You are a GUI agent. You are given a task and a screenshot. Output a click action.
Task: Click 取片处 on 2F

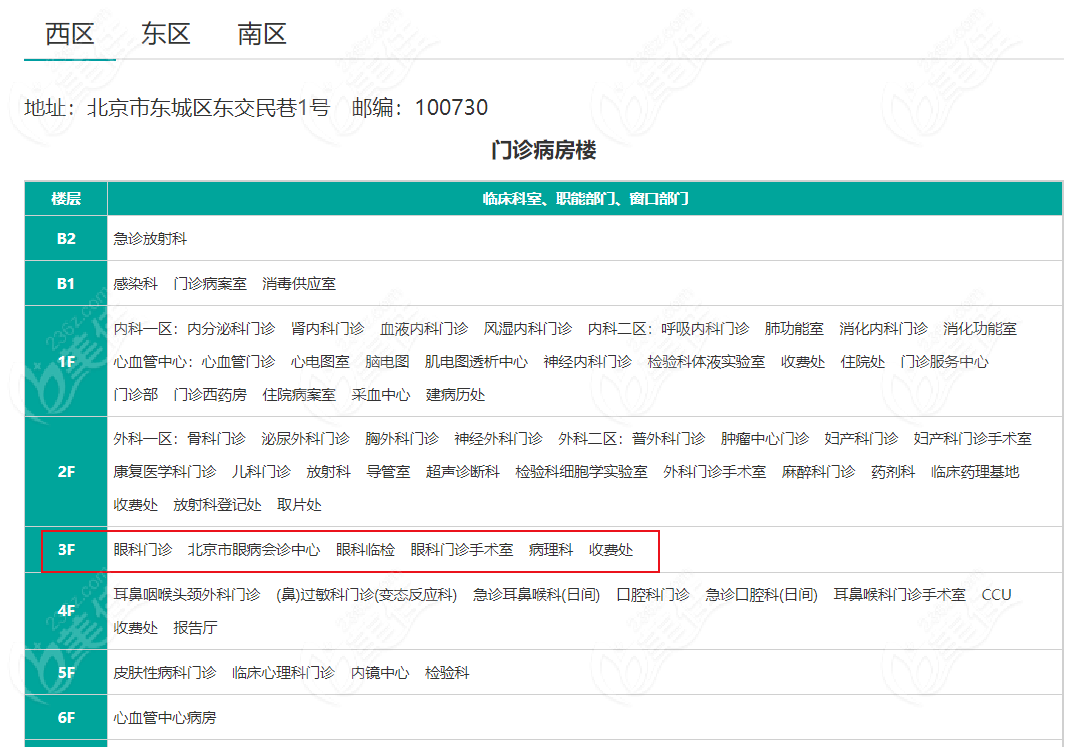(x=299, y=505)
